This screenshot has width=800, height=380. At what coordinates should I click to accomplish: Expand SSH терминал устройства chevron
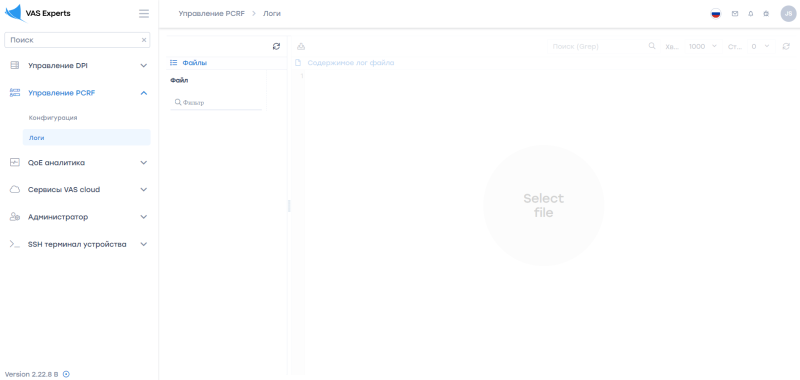pyautogui.click(x=144, y=244)
